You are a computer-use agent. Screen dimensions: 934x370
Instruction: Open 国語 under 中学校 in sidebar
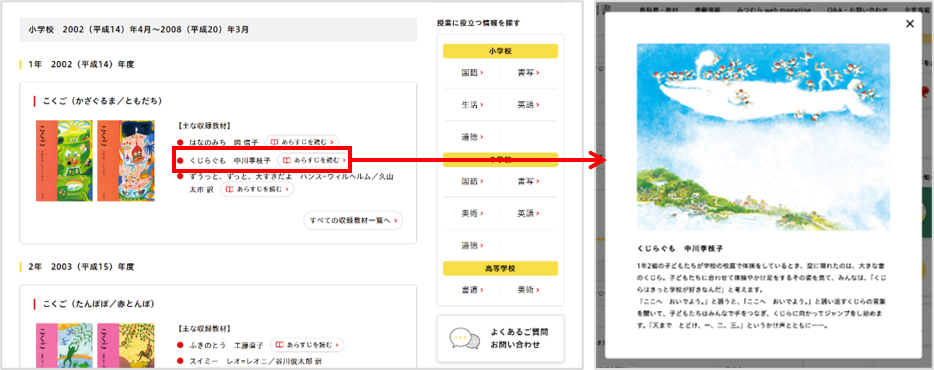tap(472, 181)
